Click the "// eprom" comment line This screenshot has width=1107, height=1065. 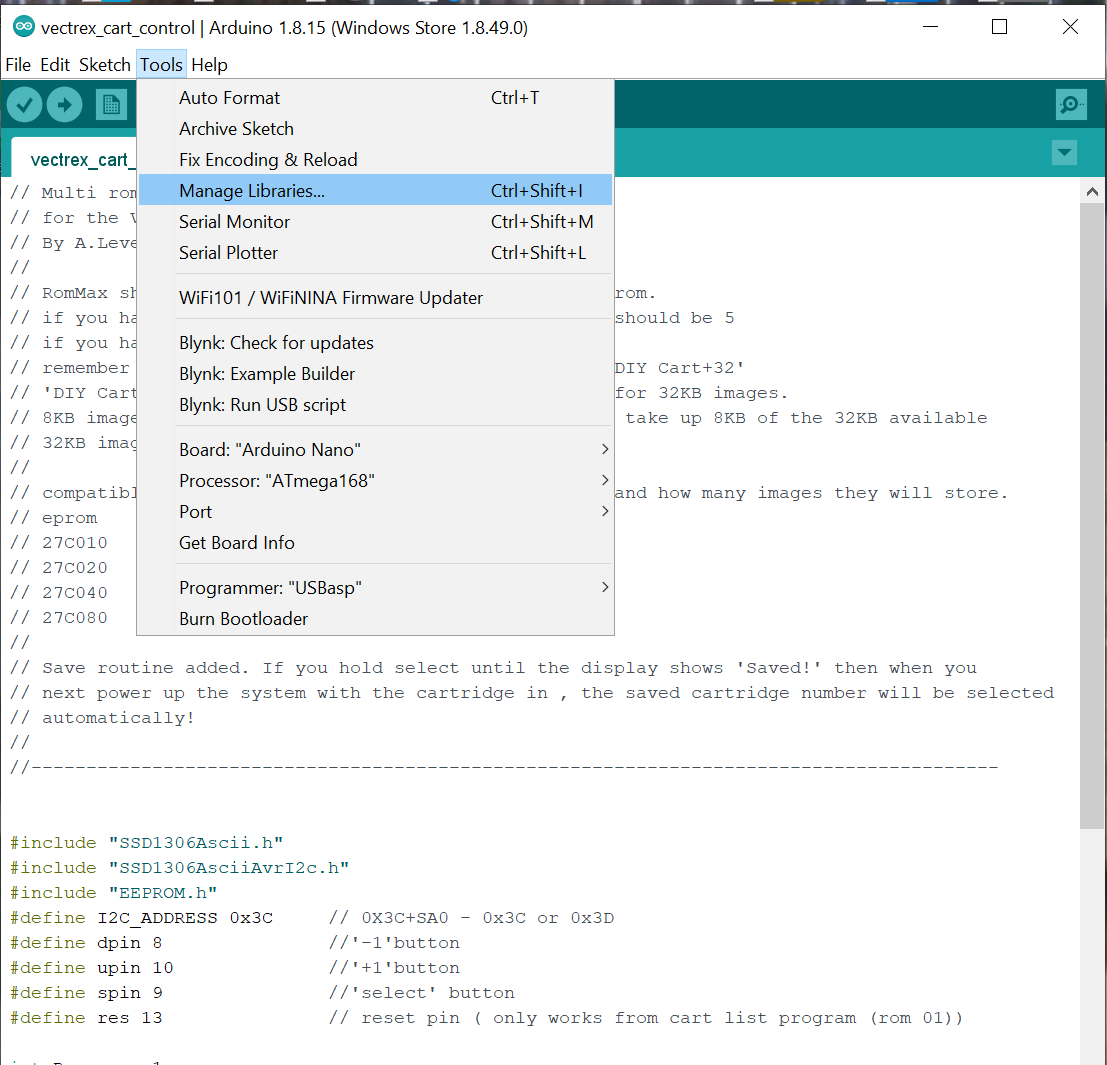tap(54, 518)
